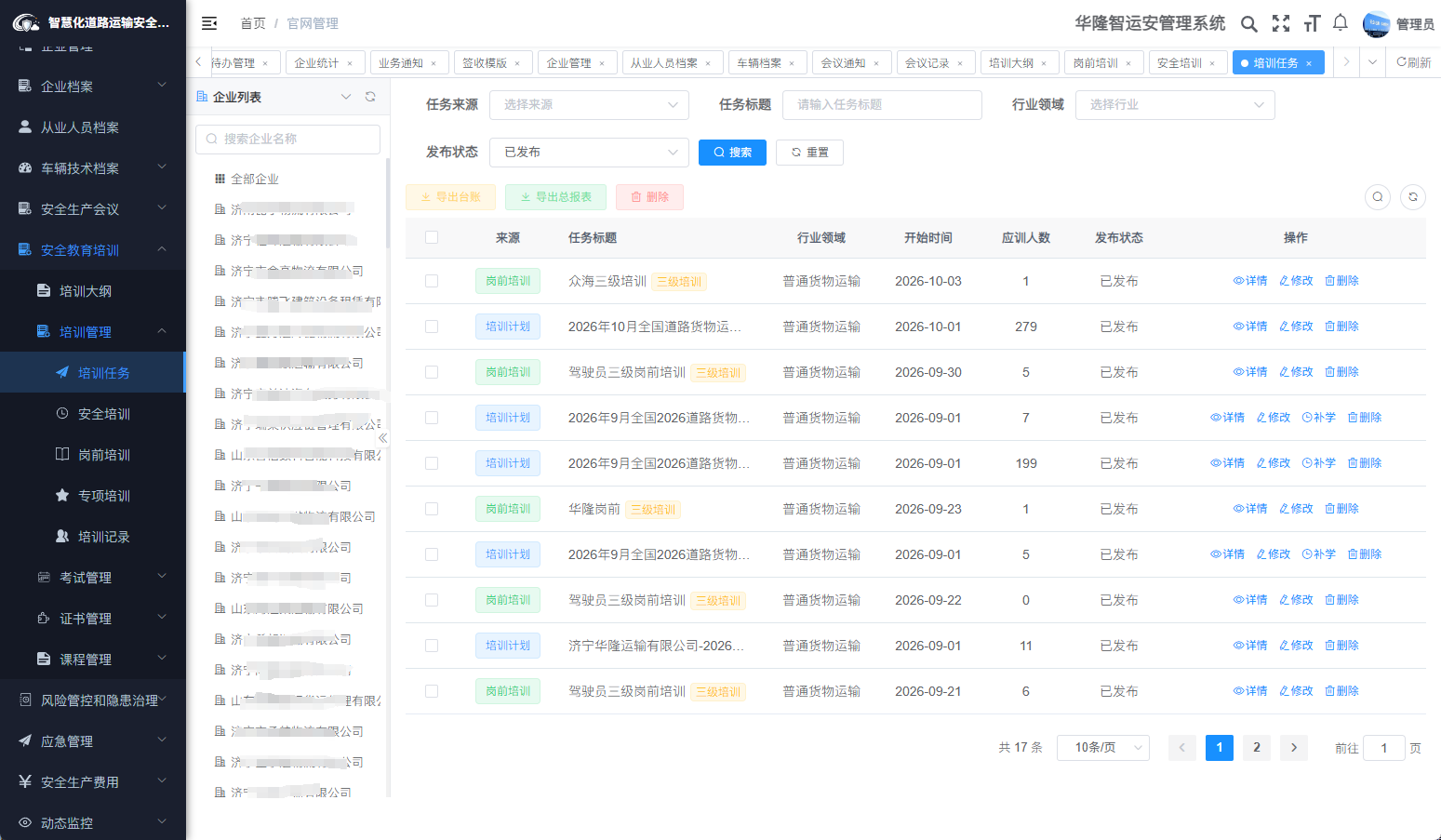Viewport: 1441px width, 840px height.
Task: Click the 任务标题 input field
Action: pyautogui.click(x=882, y=105)
